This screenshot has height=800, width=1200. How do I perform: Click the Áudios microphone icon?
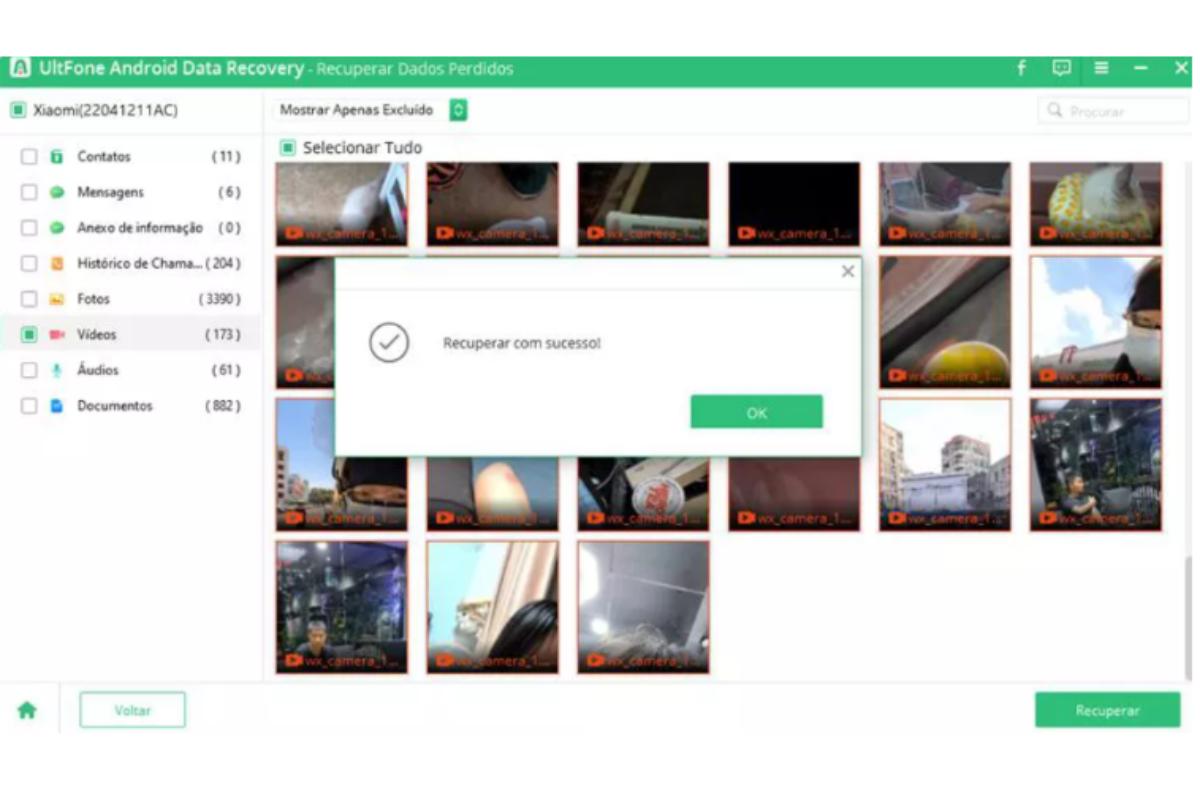point(57,370)
